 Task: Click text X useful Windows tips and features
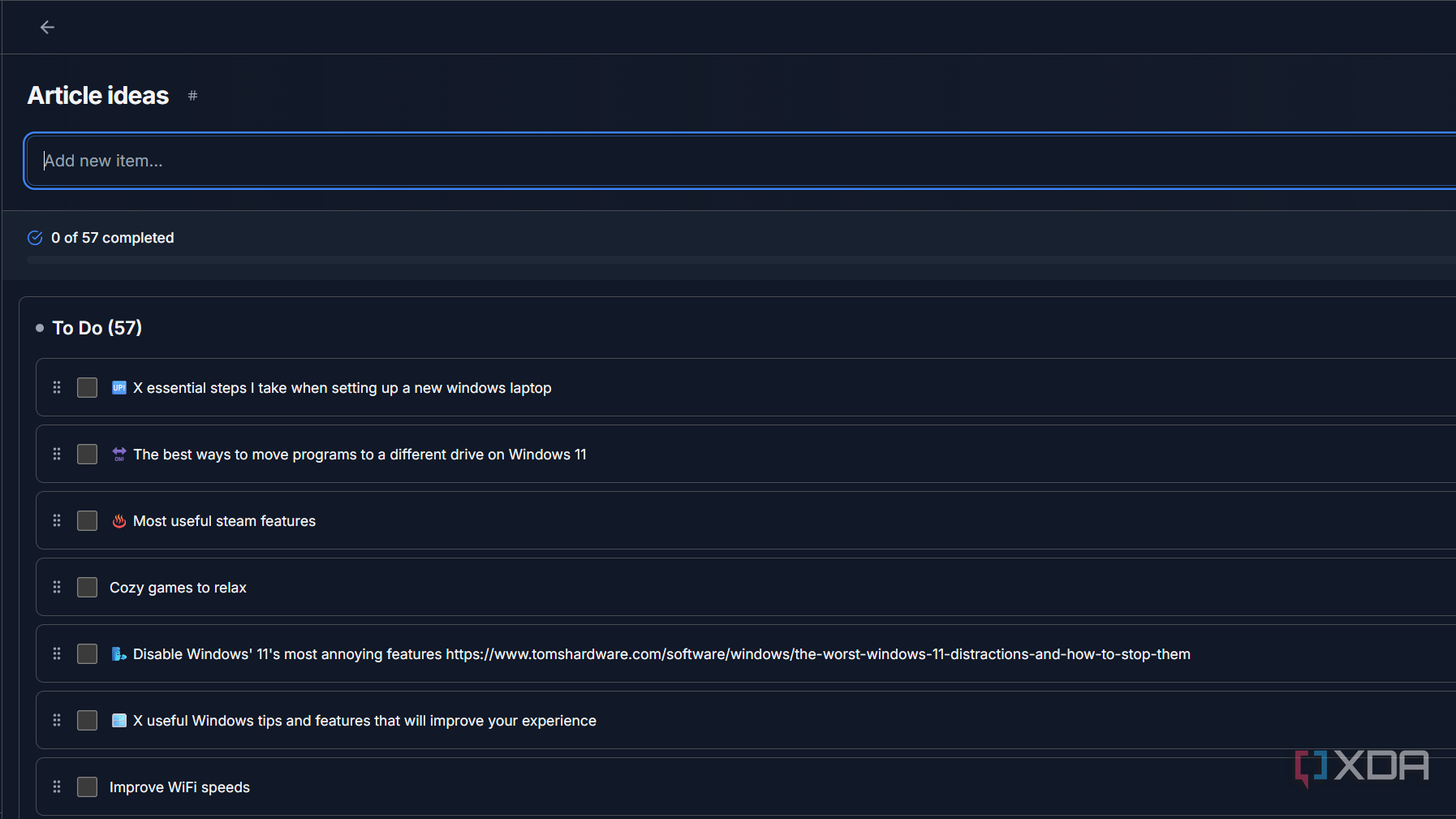(x=364, y=721)
